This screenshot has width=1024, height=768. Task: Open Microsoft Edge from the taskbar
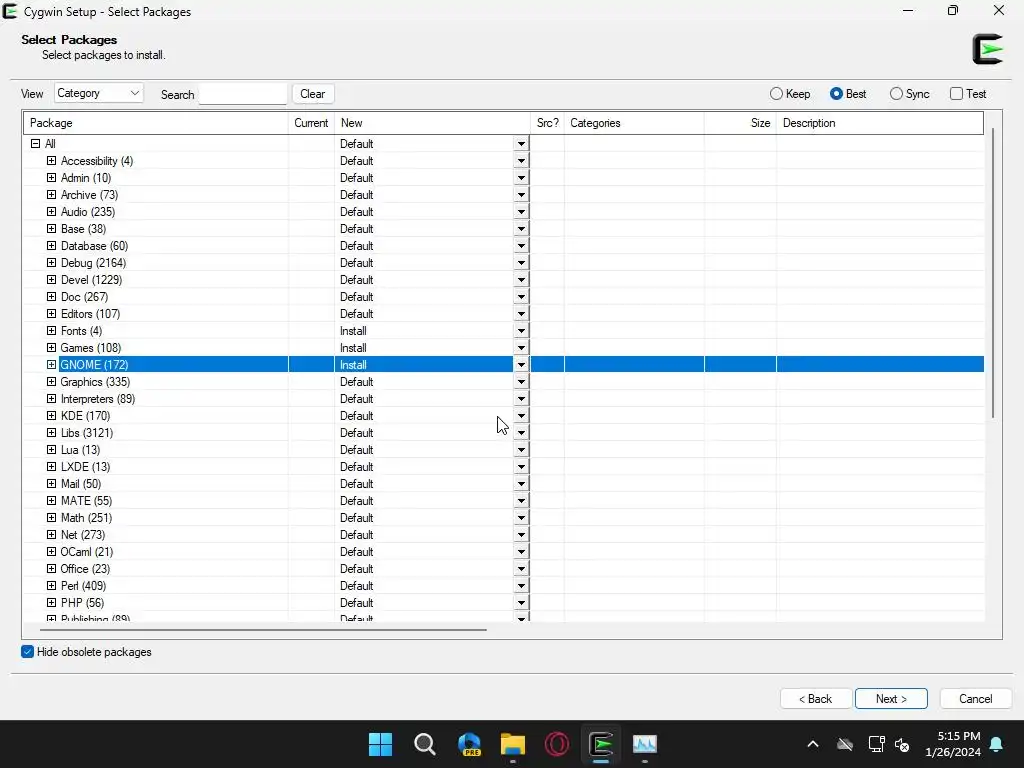(x=469, y=744)
